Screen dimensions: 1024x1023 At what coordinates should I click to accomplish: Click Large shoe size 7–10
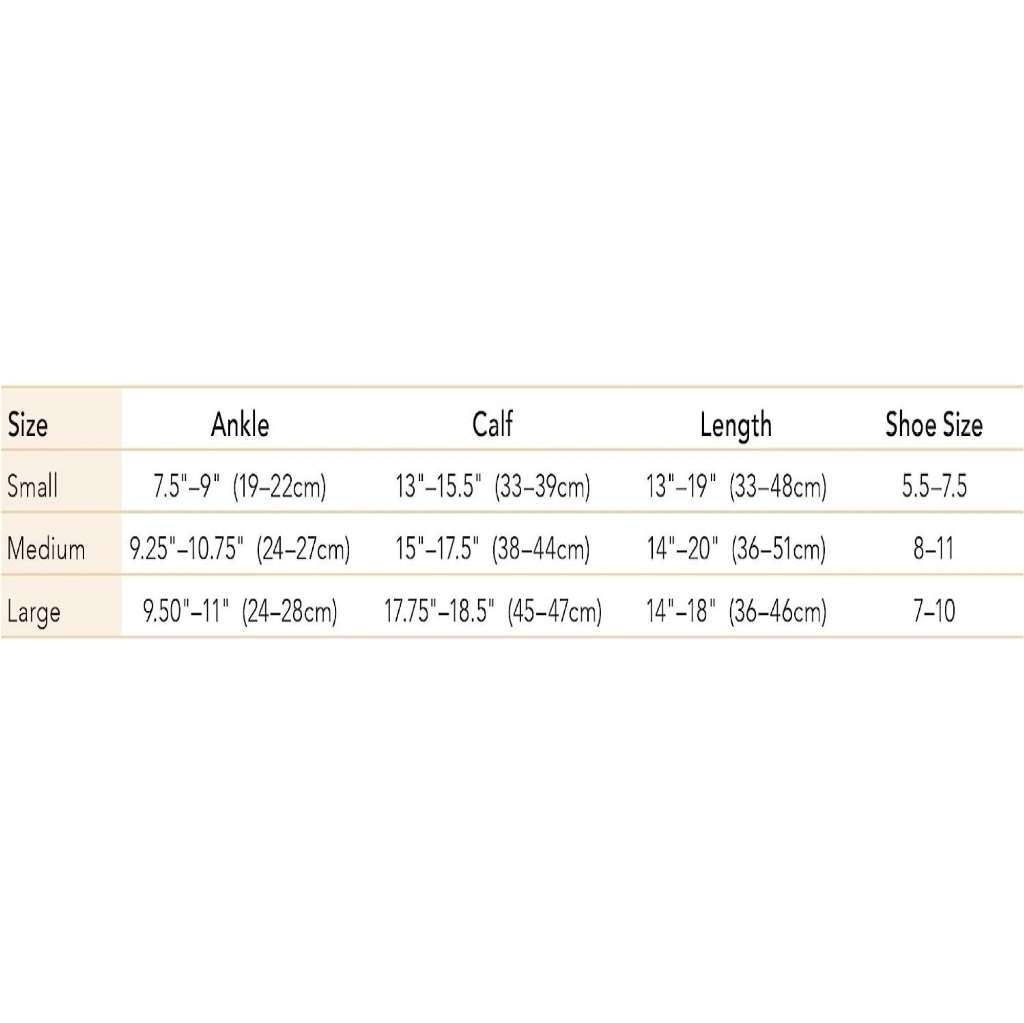(x=933, y=611)
